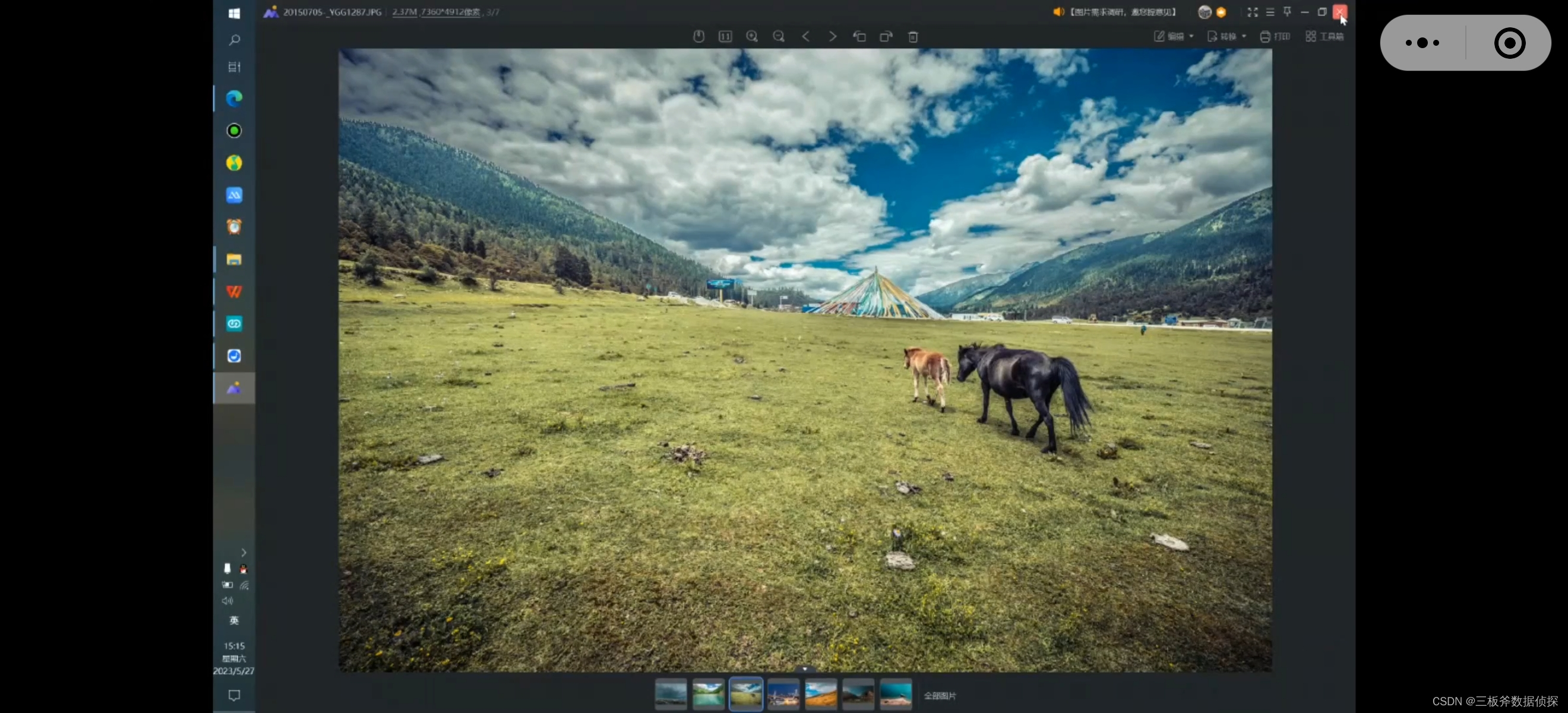Go to the previous image arrow
1568x713 pixels.
[806, 36]
